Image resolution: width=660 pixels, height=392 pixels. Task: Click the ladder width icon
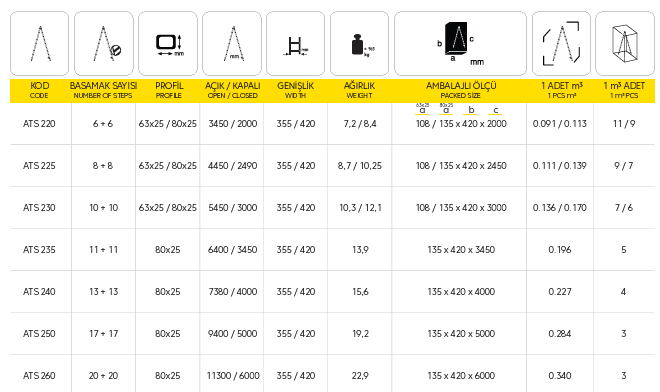click(x=295, y=43)
